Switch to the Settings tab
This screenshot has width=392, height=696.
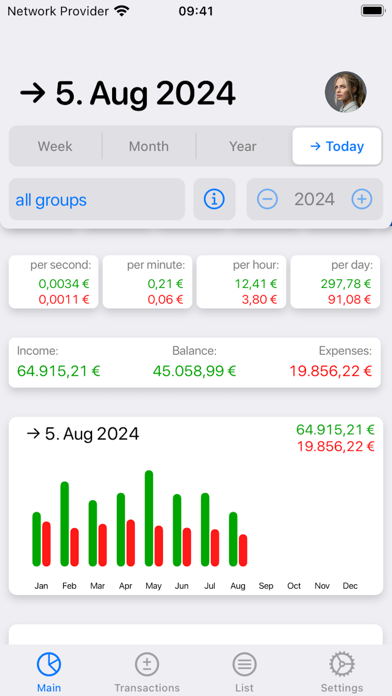342,672
